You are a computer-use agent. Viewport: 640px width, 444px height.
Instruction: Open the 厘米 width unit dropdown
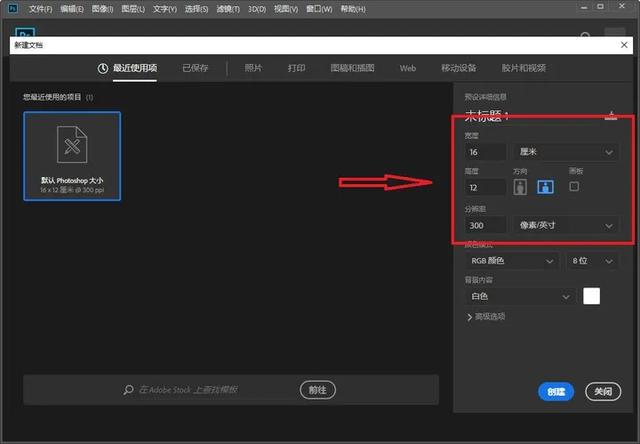click(565, 152)
